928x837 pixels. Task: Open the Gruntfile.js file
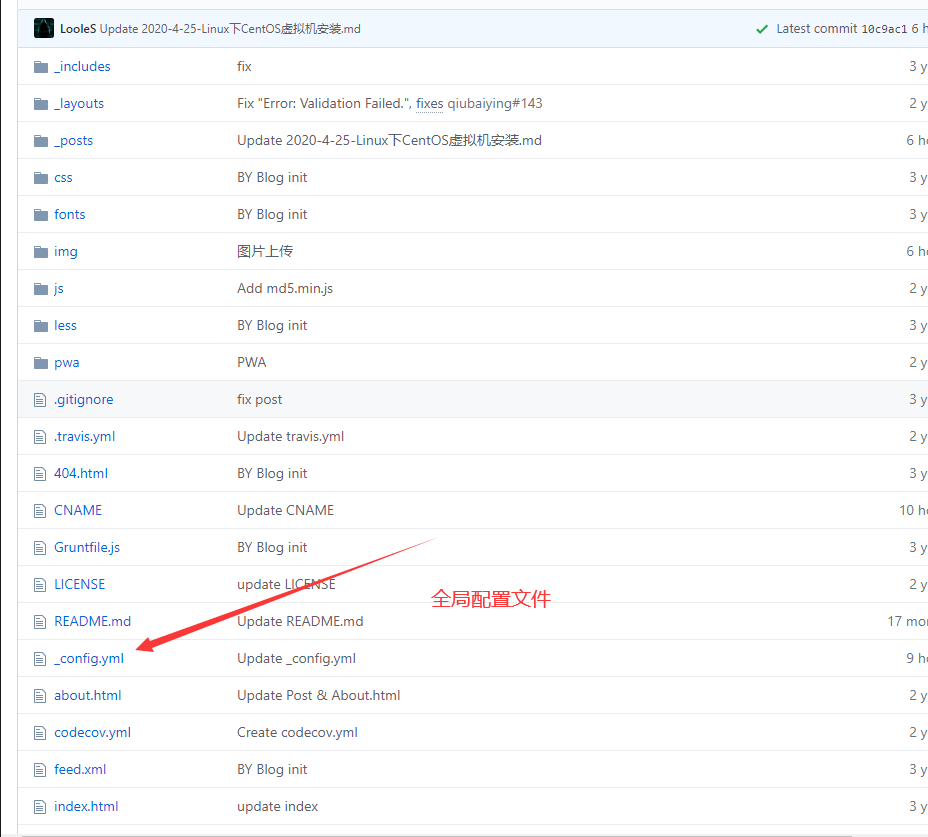coord(87,548)
